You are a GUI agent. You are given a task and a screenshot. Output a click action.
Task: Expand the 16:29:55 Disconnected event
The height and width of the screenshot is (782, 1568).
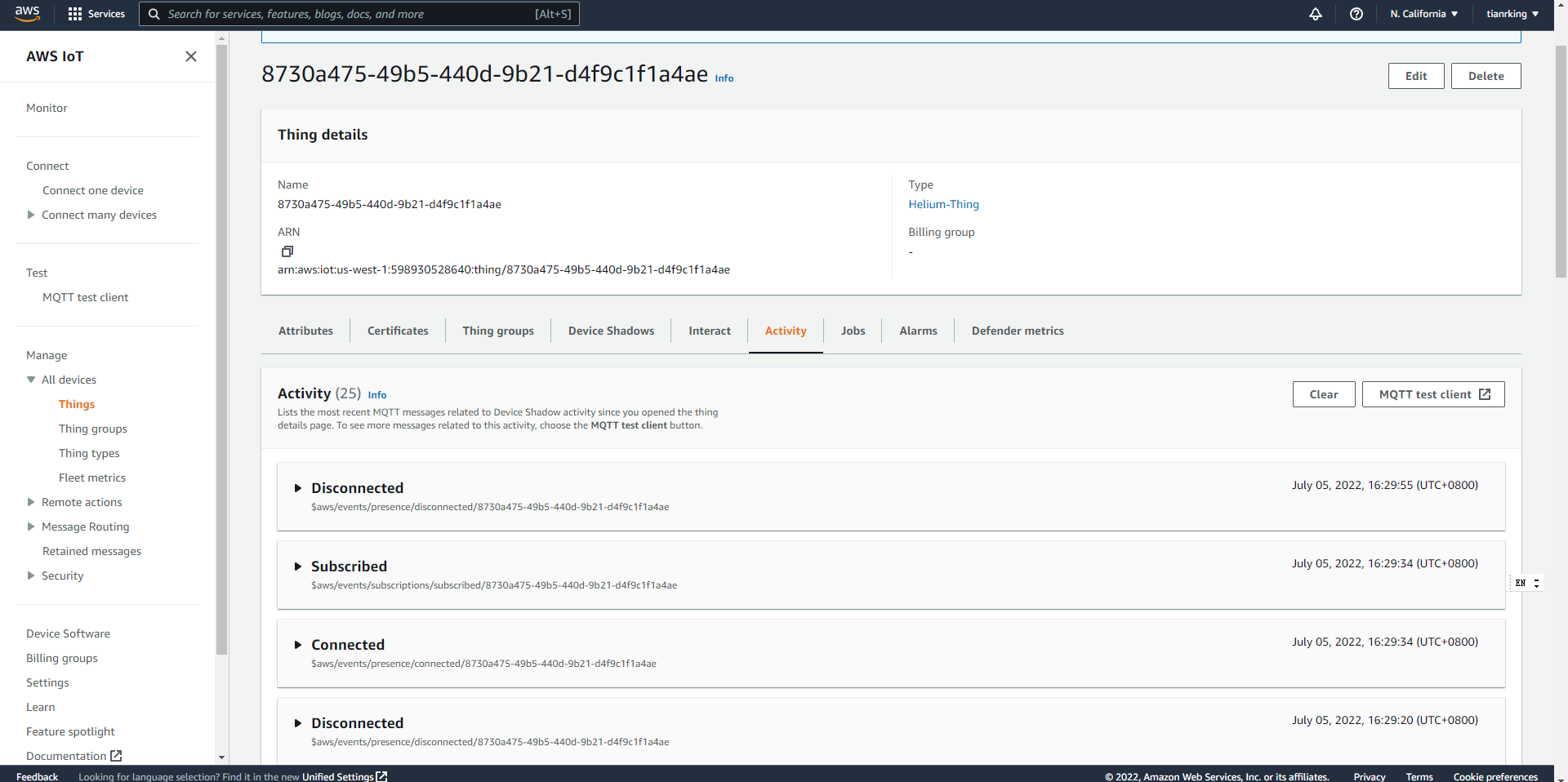[298, 488]
